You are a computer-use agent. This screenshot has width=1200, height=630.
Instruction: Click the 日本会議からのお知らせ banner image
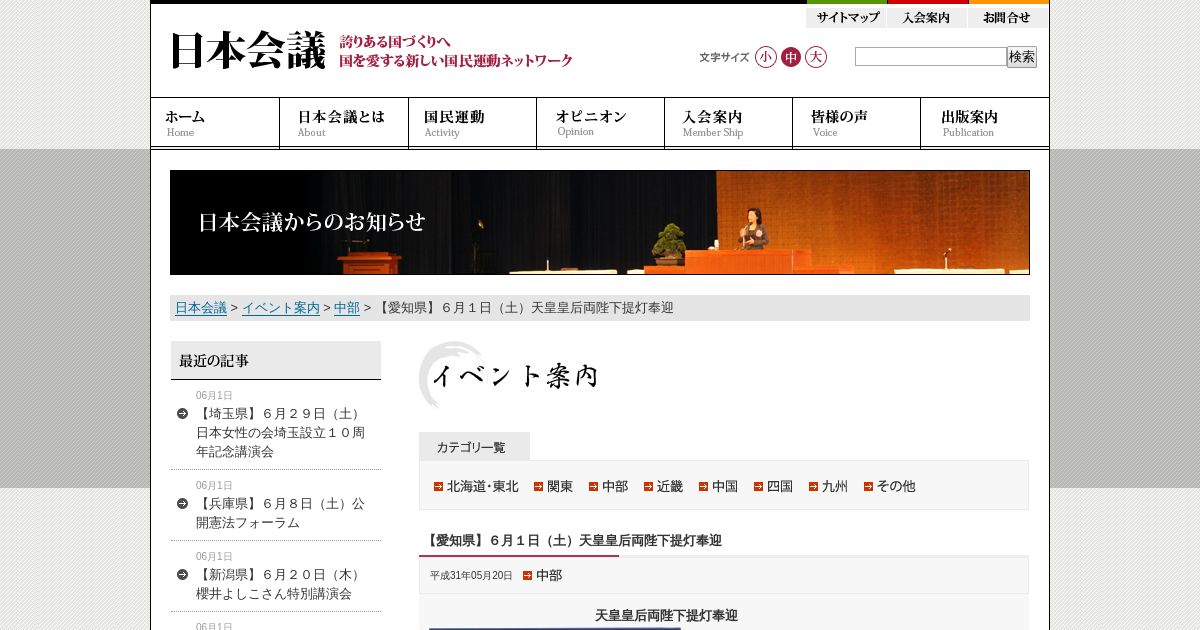point(600,222)
